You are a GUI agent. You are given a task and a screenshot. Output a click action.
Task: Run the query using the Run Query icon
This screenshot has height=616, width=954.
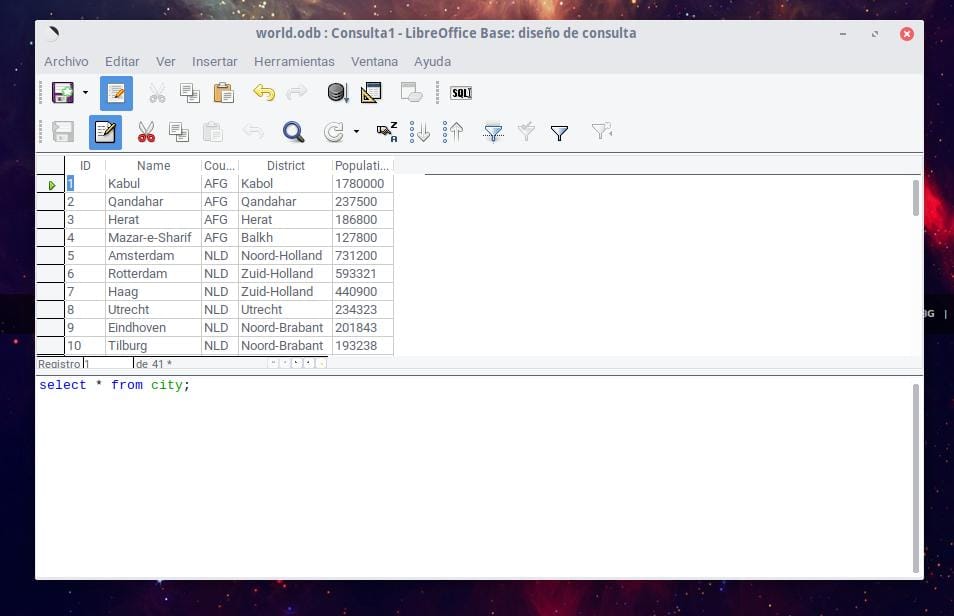coord(337,92)
